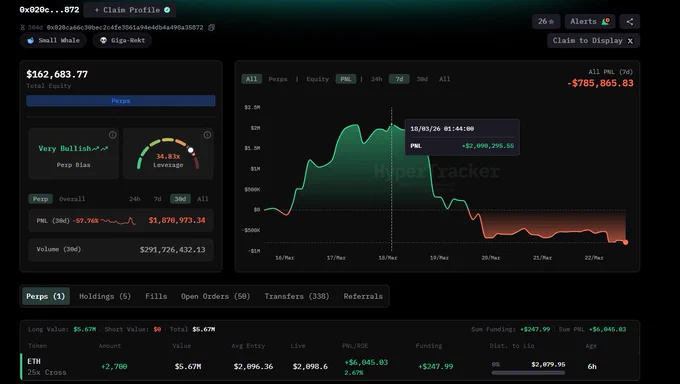View the Transfers (338) tab
The image size is (680, 384).
(x=297, y=296)
